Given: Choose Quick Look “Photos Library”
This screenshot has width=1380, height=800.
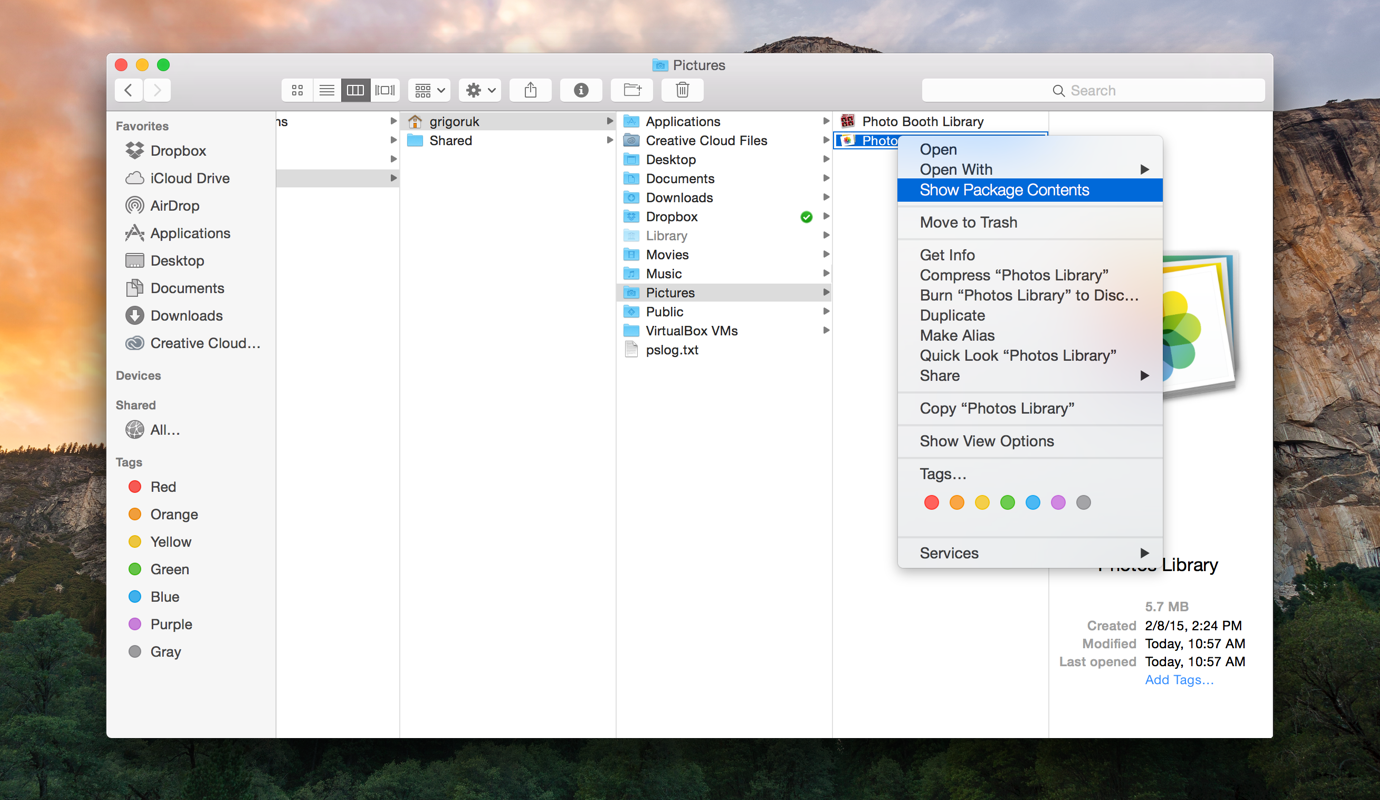Looking at the screenshot, I should [x=1030, y=355].
